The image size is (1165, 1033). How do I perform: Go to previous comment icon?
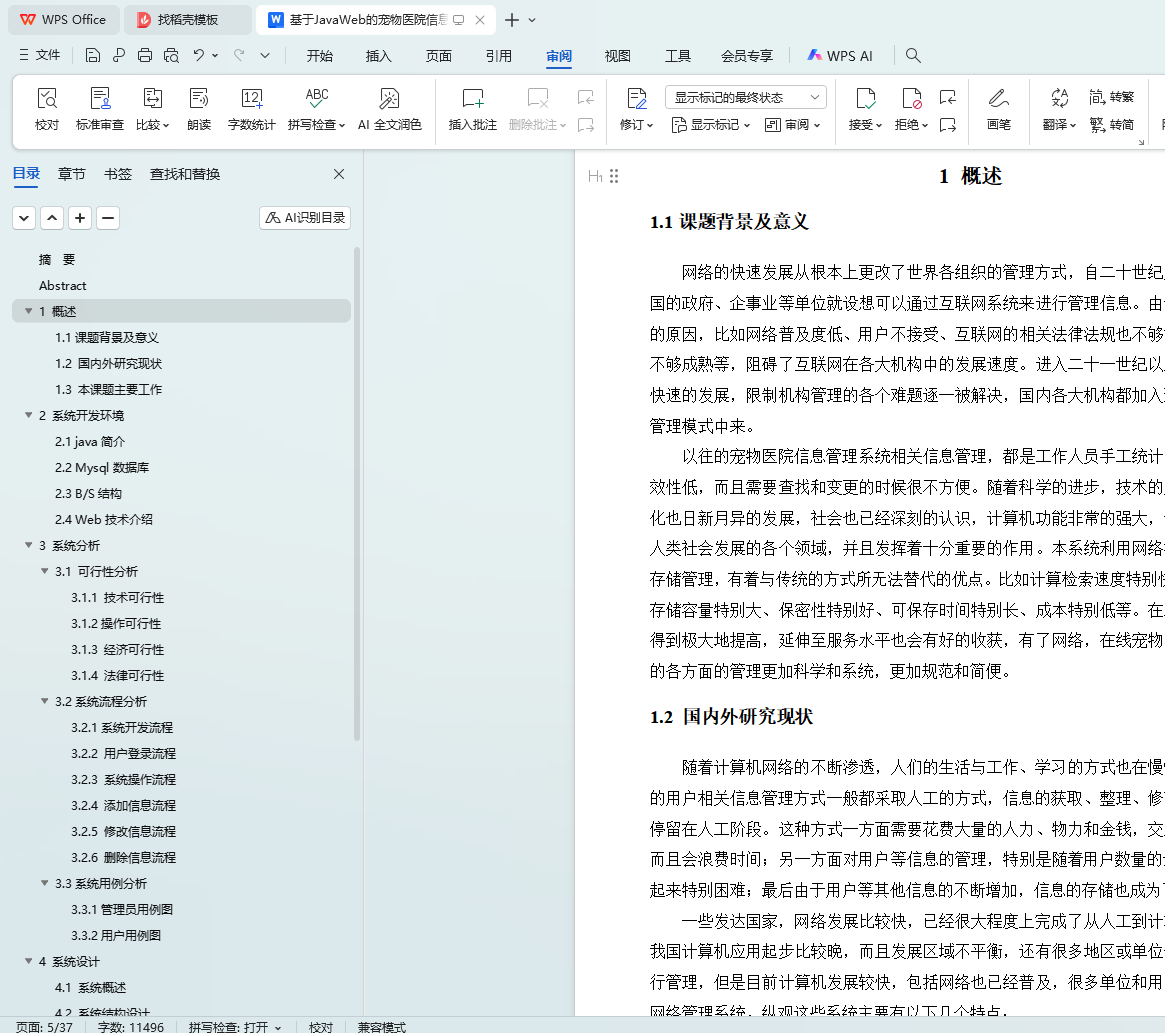(x=585, y=97)
